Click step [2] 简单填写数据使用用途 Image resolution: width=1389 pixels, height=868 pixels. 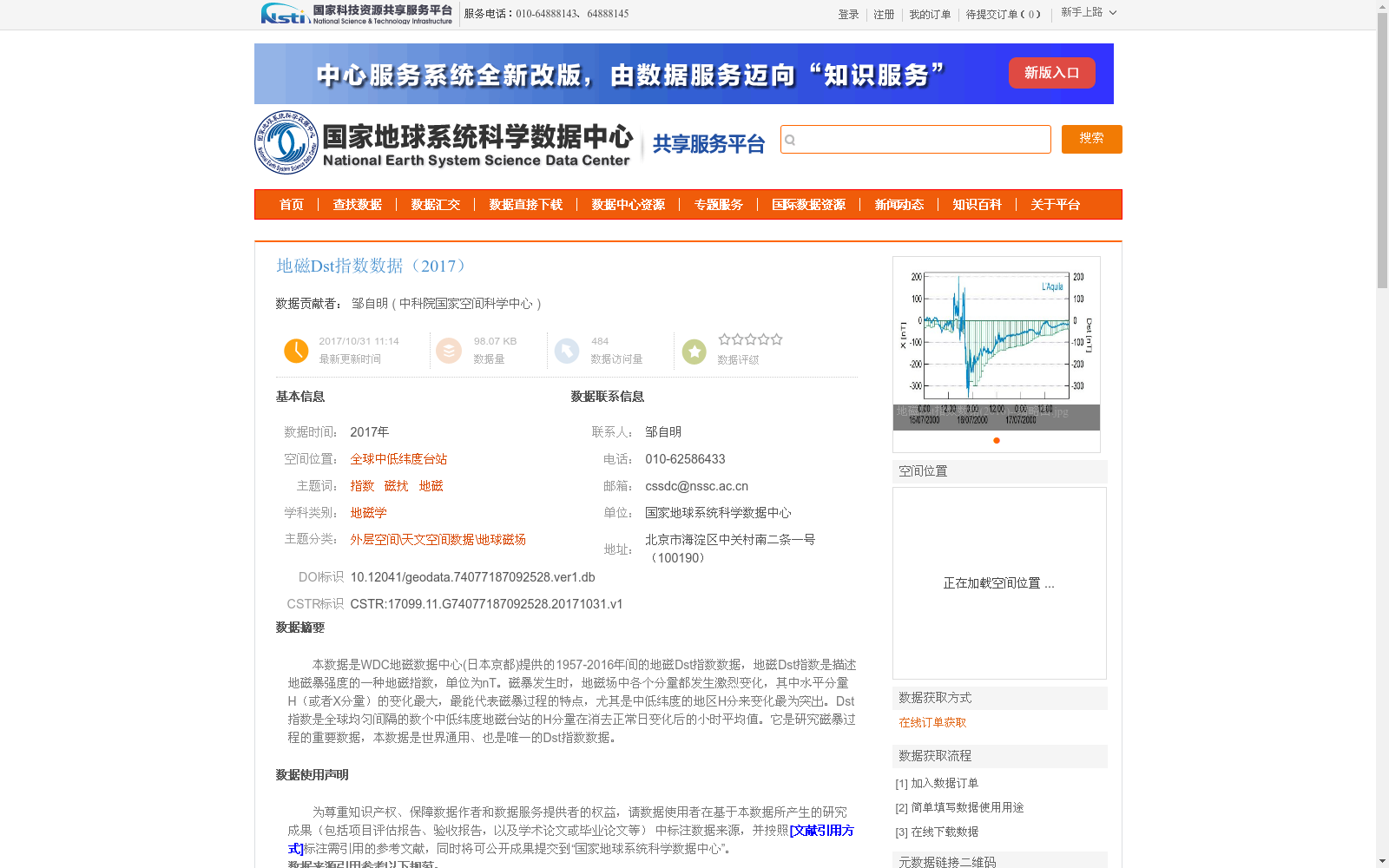[959, 807]
